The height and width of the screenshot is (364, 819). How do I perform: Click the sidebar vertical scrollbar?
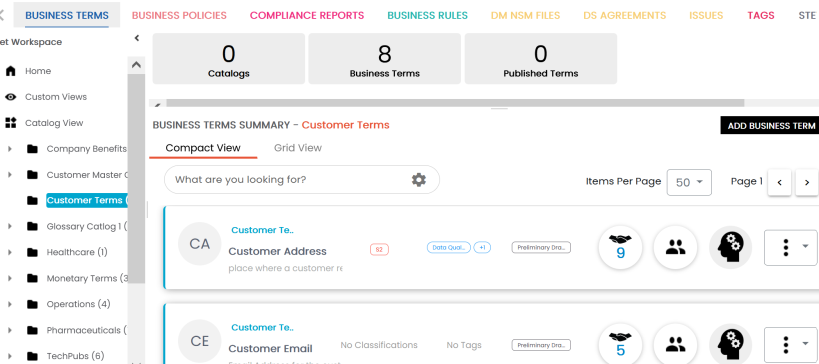click(x=136, y=178)
